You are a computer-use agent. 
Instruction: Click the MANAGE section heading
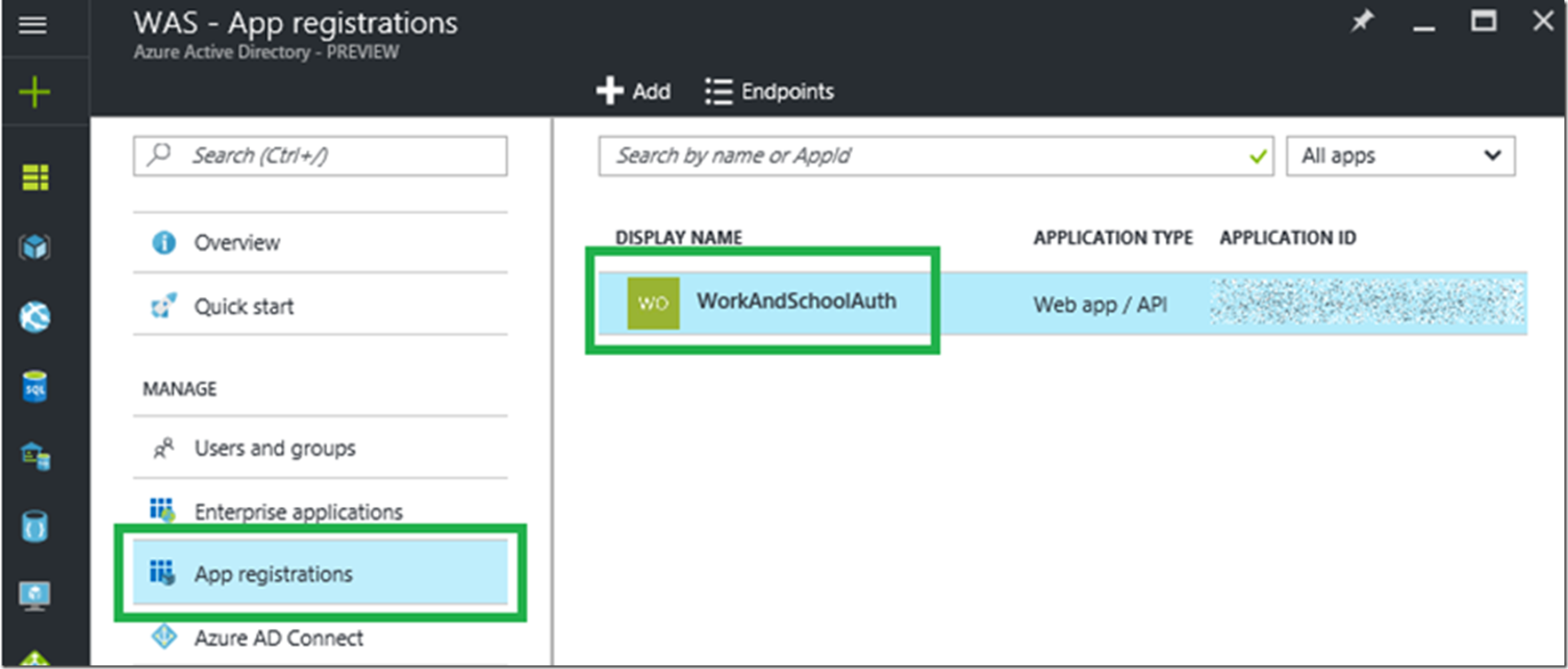coord(180,389)
